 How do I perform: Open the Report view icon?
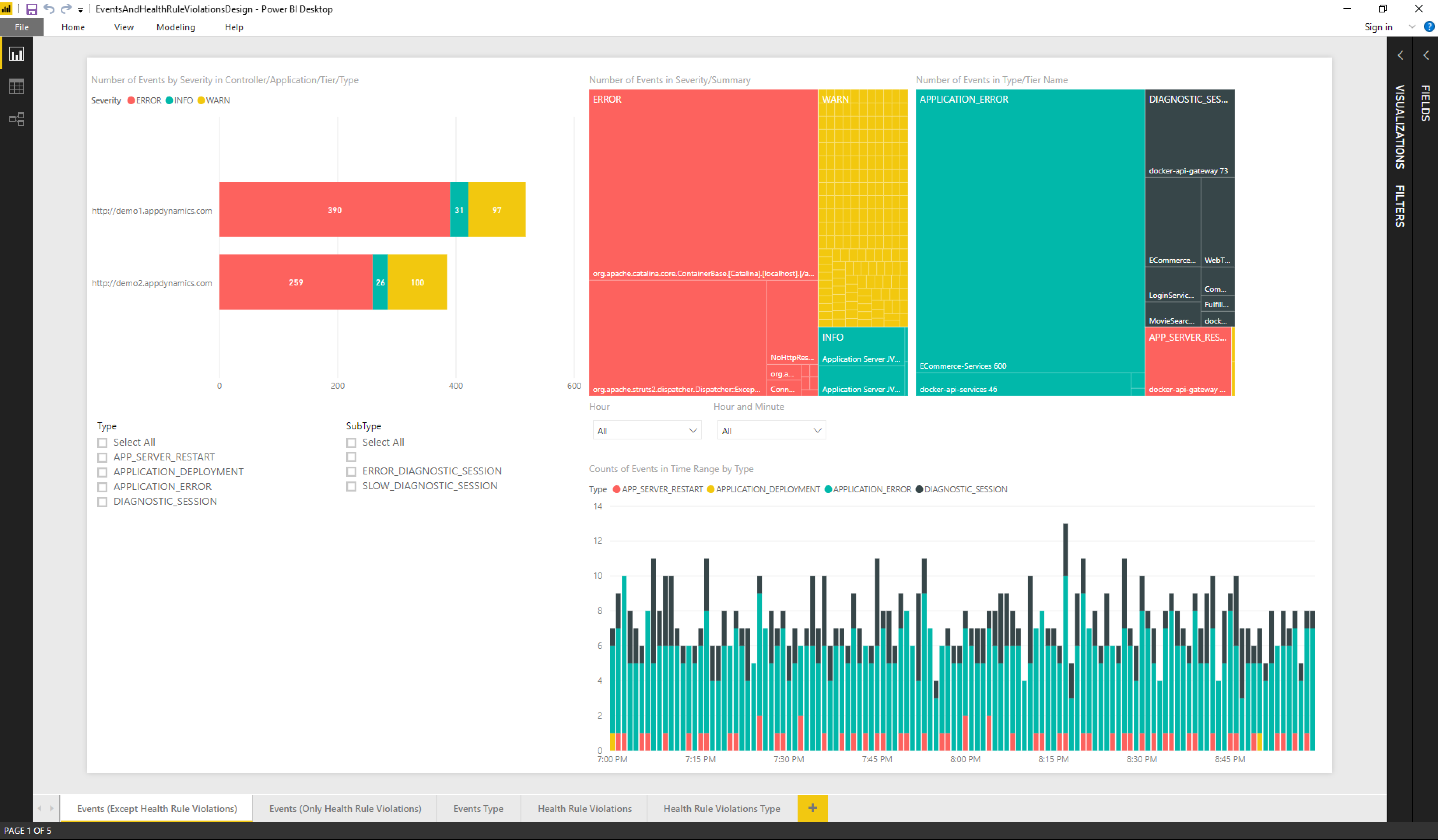pyautogui.click(x=17, y=54)
